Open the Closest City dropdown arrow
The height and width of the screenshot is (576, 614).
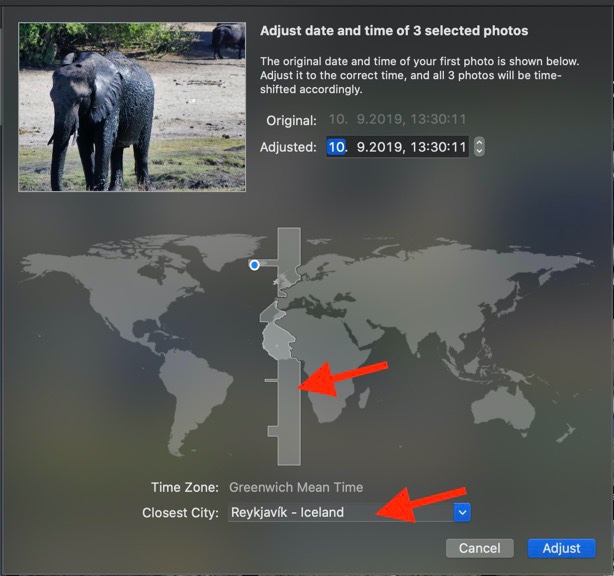[x=462, y=513]
